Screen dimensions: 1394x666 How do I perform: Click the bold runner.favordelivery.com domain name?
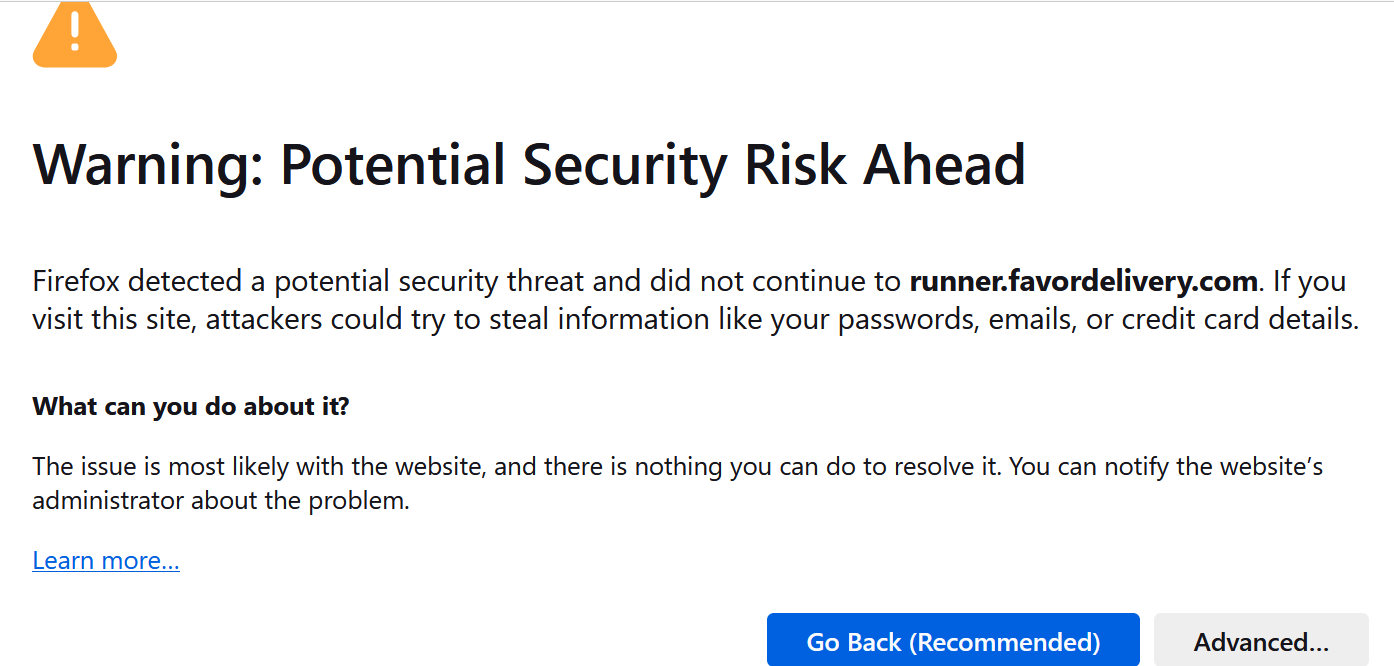(x=1083, y=282)
